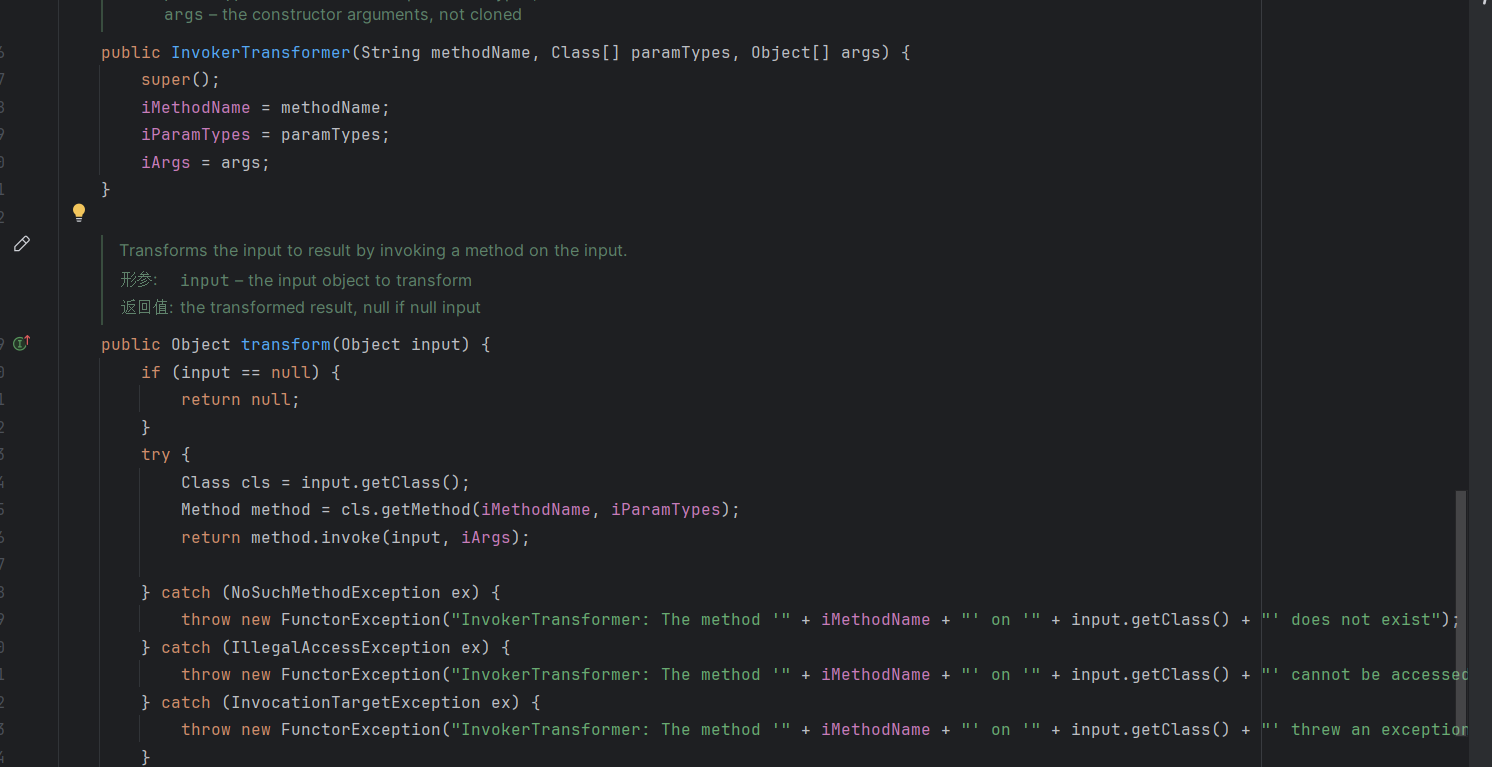Screen dimensions: 1492x767
Task: Click the 'if (input == null)' condition
Action: [241, 372]
